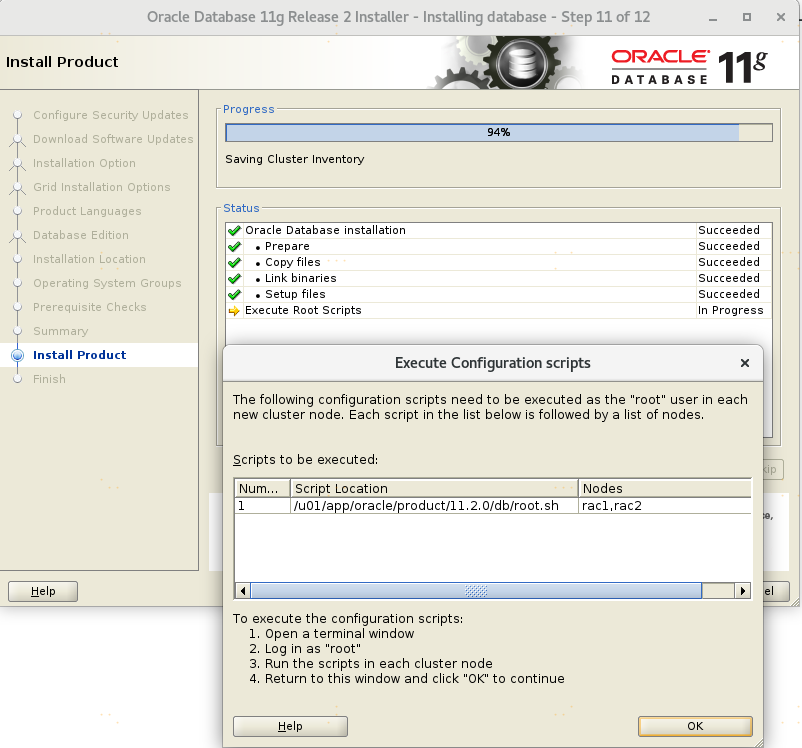The height and width of the screenshot is (748, 802).
Task: Select the root.sh script location cell
Action: (x=434, y=506)
